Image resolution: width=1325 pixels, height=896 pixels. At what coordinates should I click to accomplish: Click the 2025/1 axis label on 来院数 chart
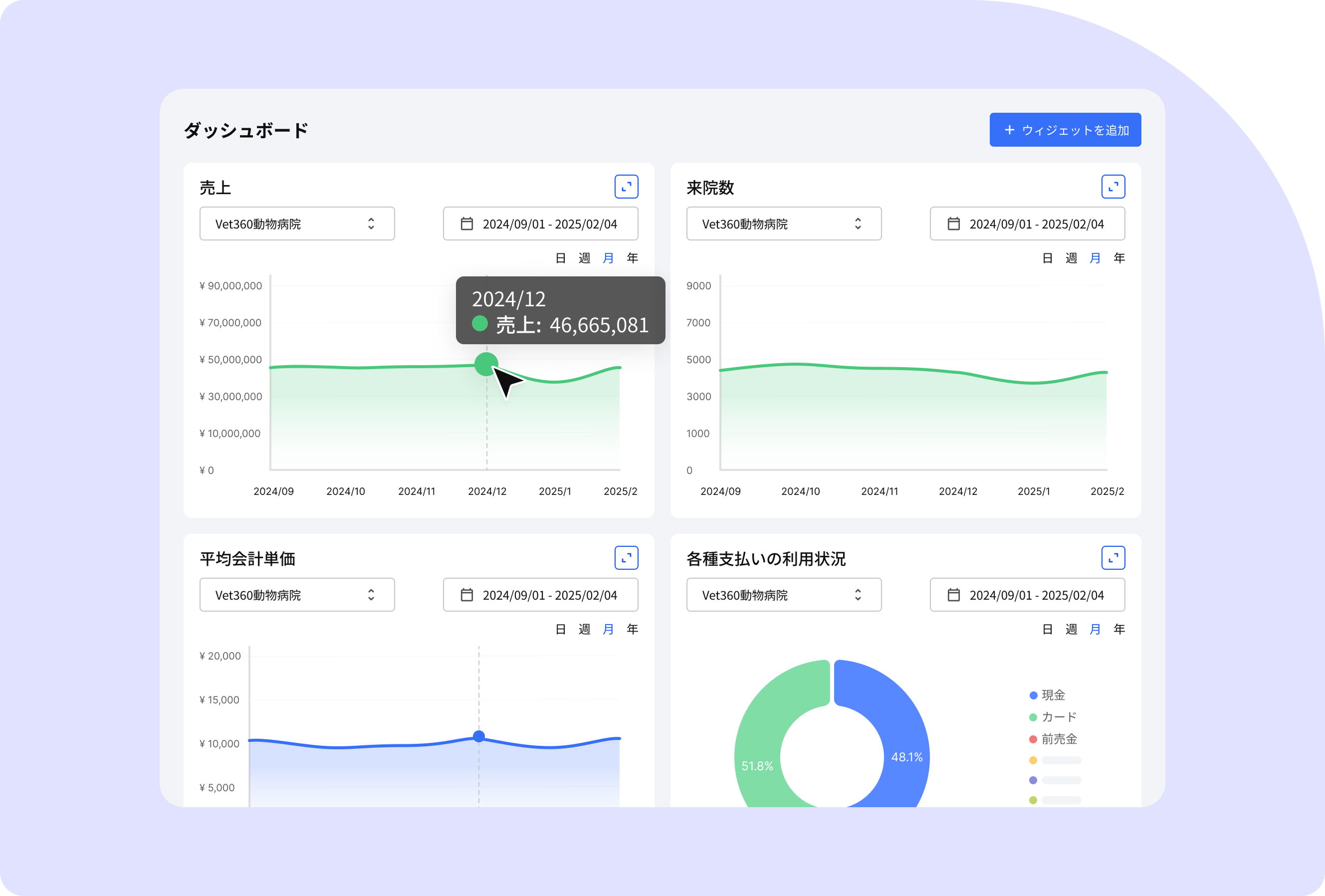tap(1034, 491)
